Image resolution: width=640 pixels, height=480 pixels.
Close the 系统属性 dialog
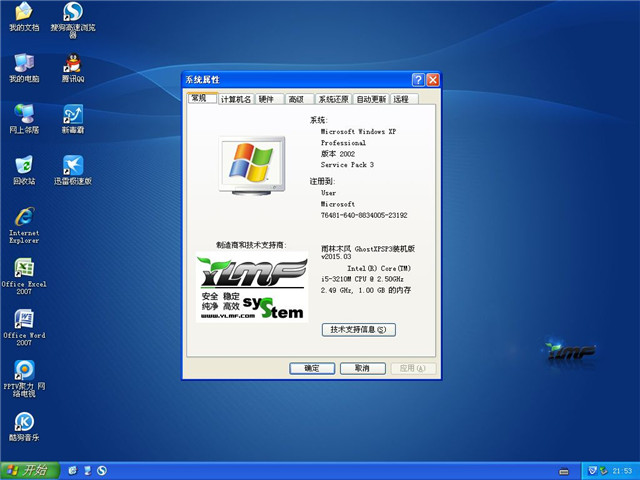click(x=433, y=80)
